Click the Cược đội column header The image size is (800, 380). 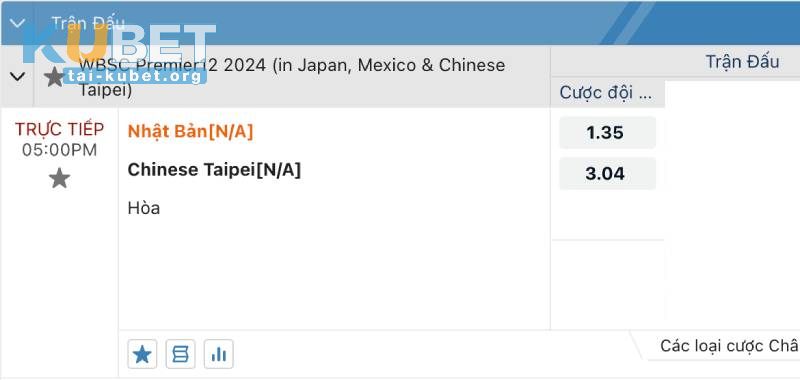pyautogui.click(x=606, y=93)
